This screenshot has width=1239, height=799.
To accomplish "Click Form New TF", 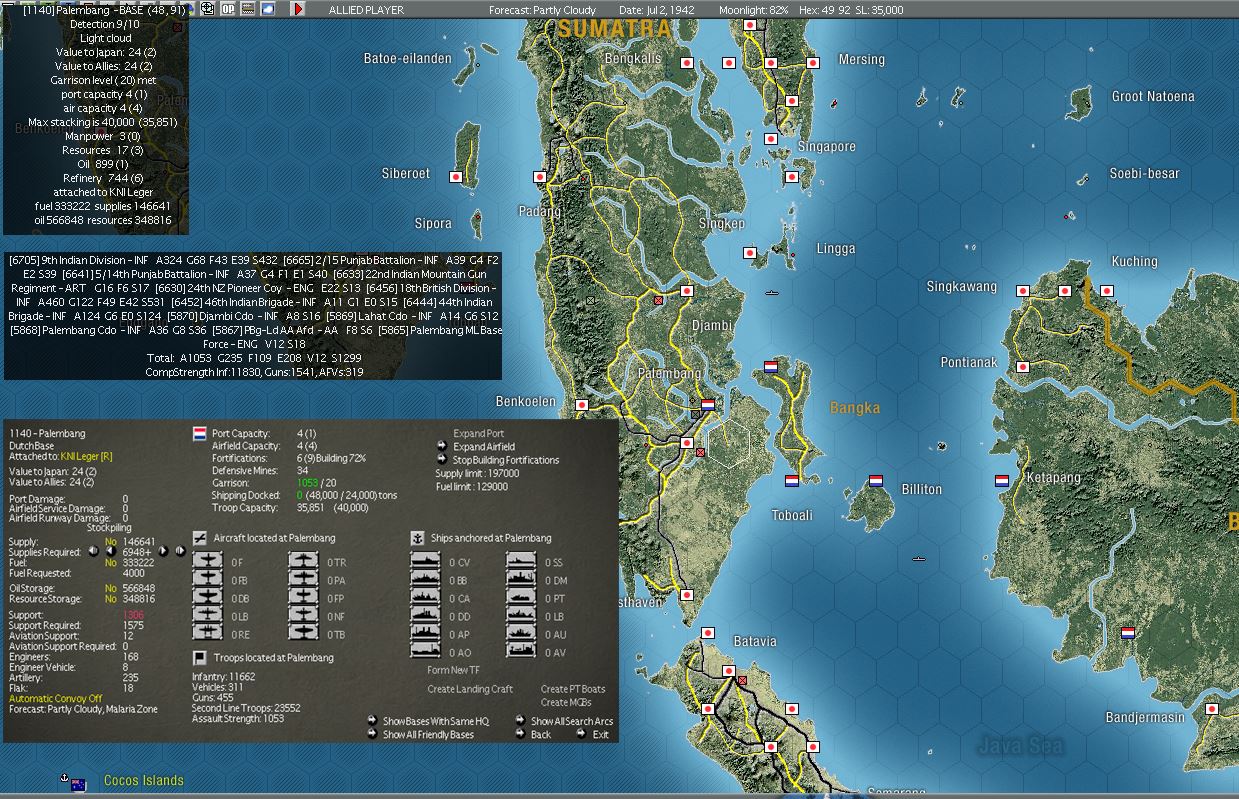I will click(x=453, y=671).
